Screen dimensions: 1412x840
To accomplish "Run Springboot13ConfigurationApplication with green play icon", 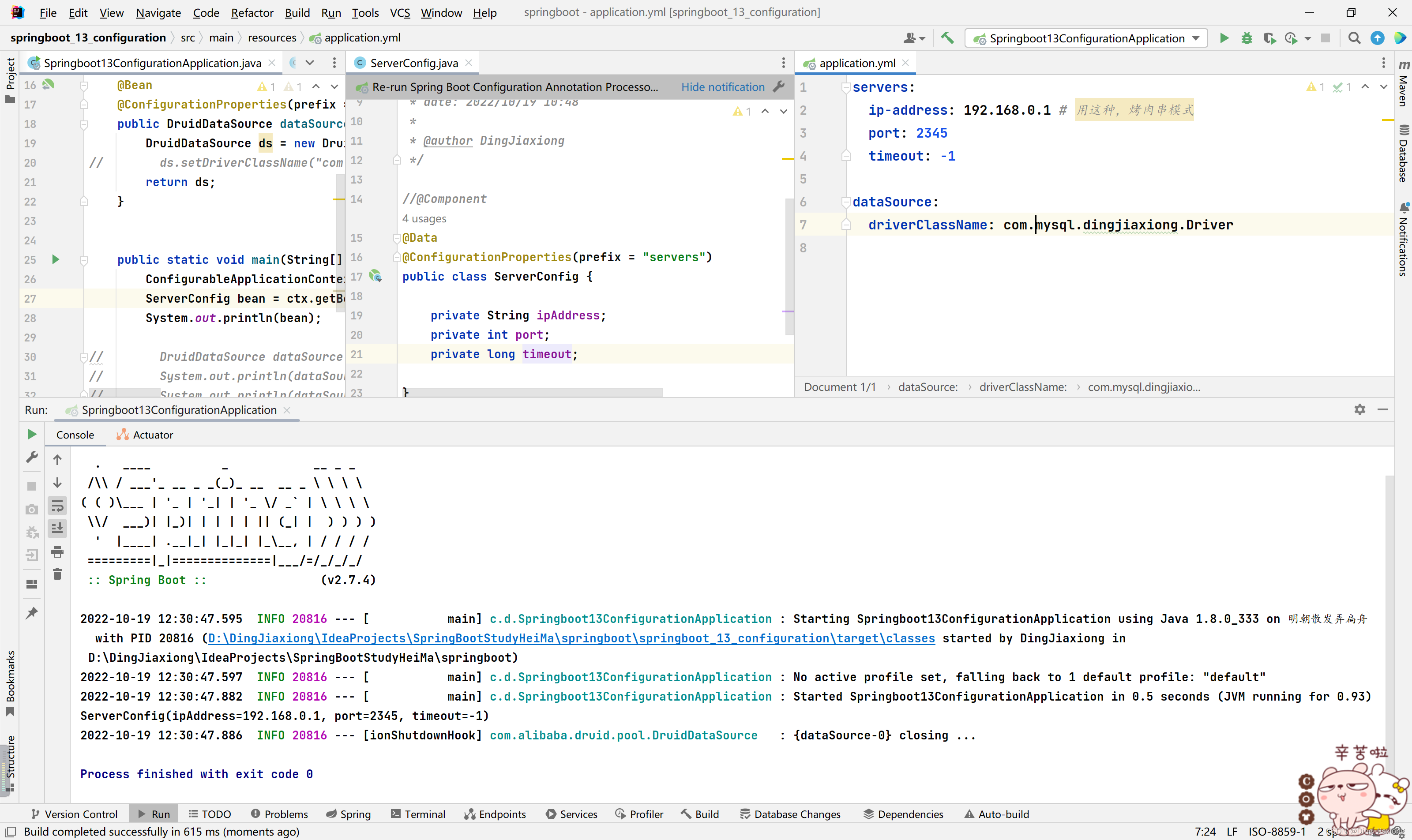I will (x=1224, y=38).
